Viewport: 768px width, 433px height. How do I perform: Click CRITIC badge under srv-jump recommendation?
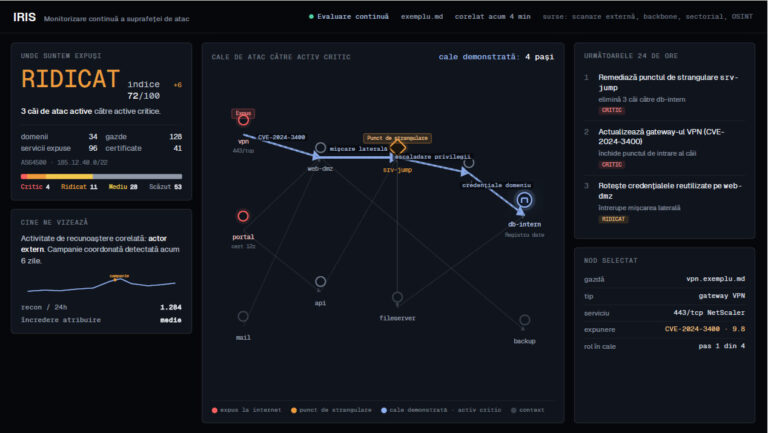tap(612, 110)
